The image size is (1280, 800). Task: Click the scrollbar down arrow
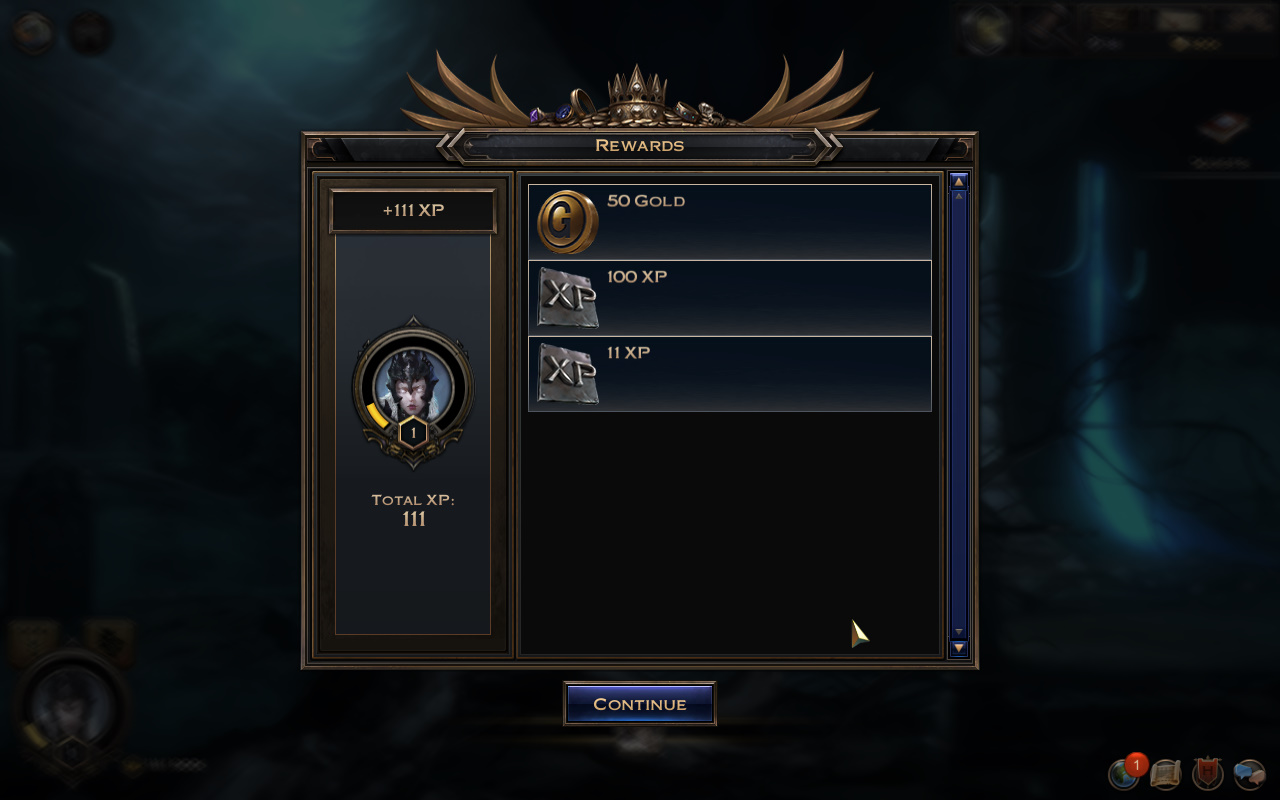point(959,648)
